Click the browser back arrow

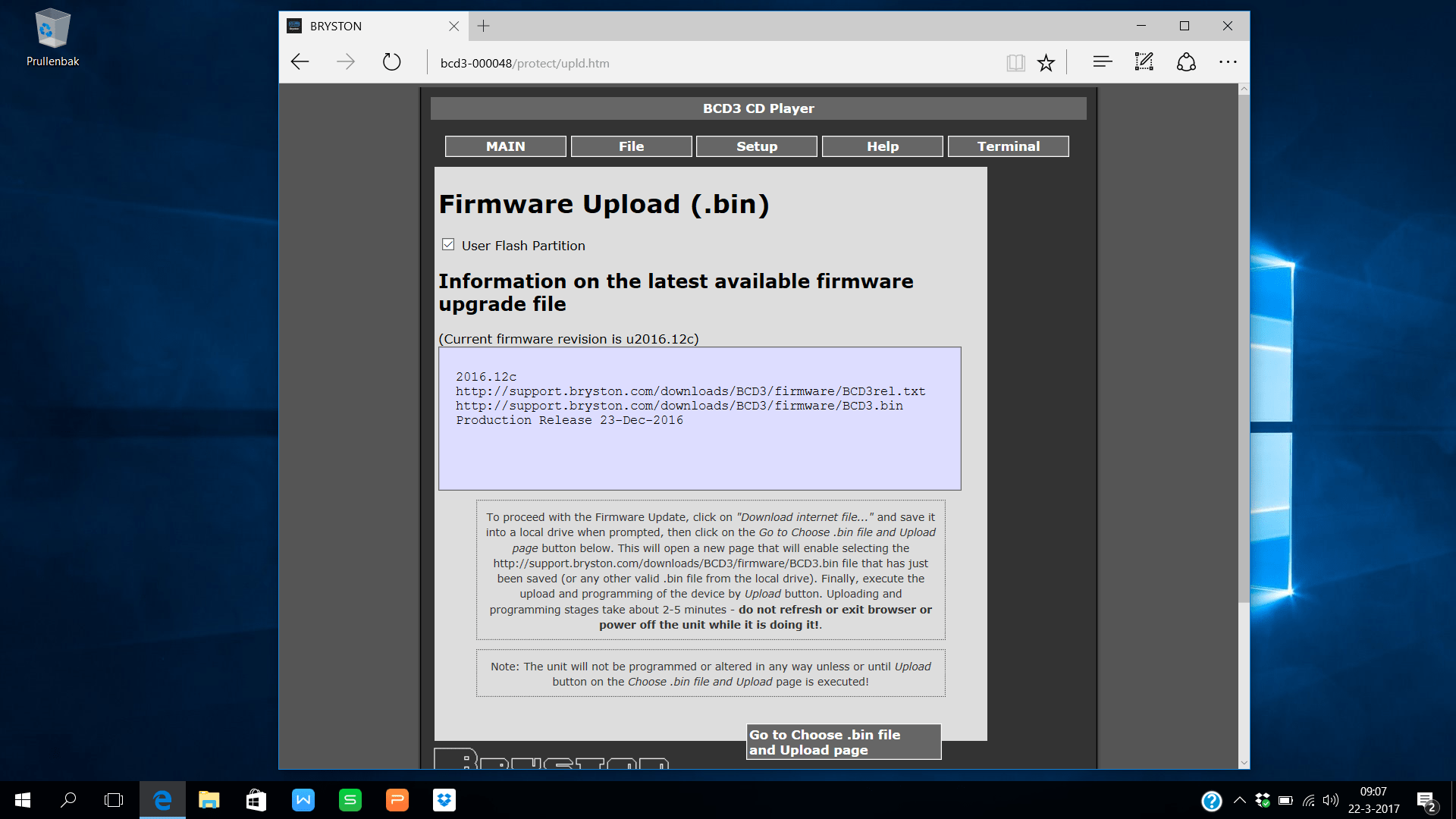(300, 62)
